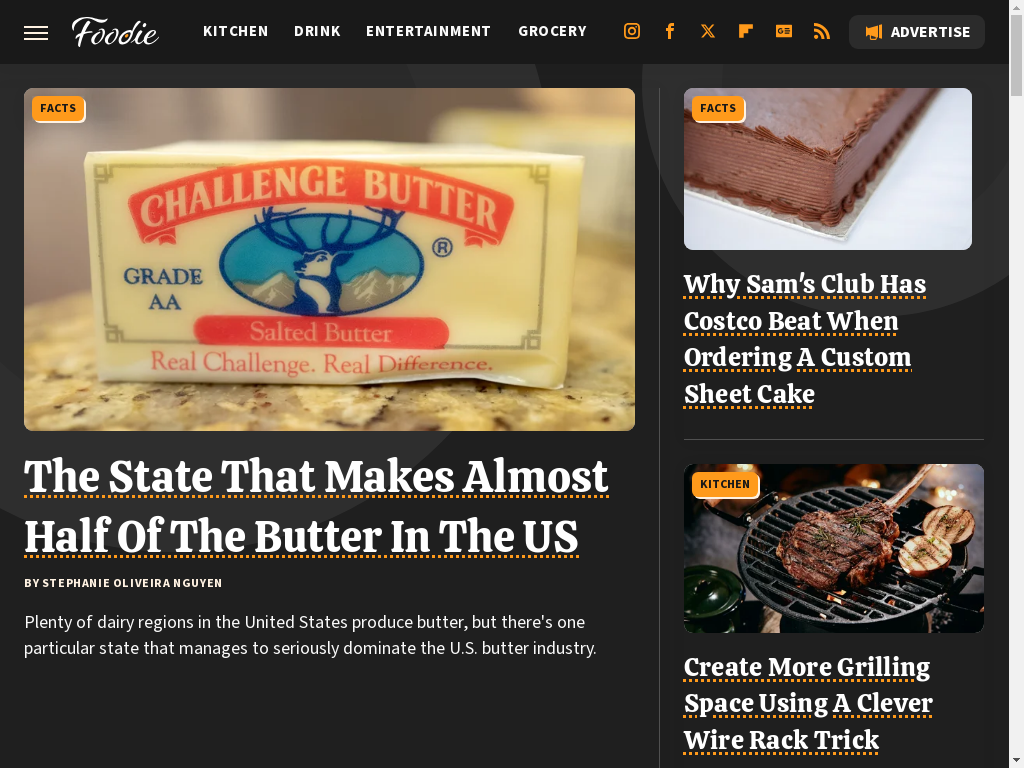The width and height of the screenshot is (1024, 768).
Task: Open the Google News icon
Action: 784,31
